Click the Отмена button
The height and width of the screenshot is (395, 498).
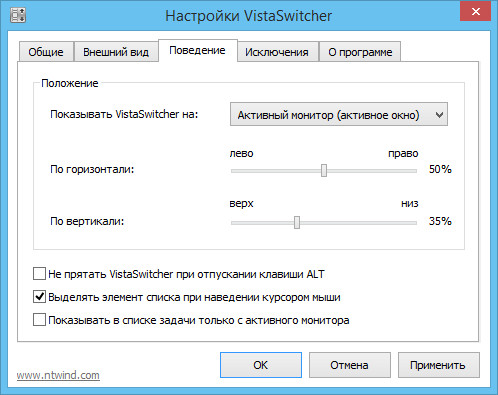pos(350,365)
